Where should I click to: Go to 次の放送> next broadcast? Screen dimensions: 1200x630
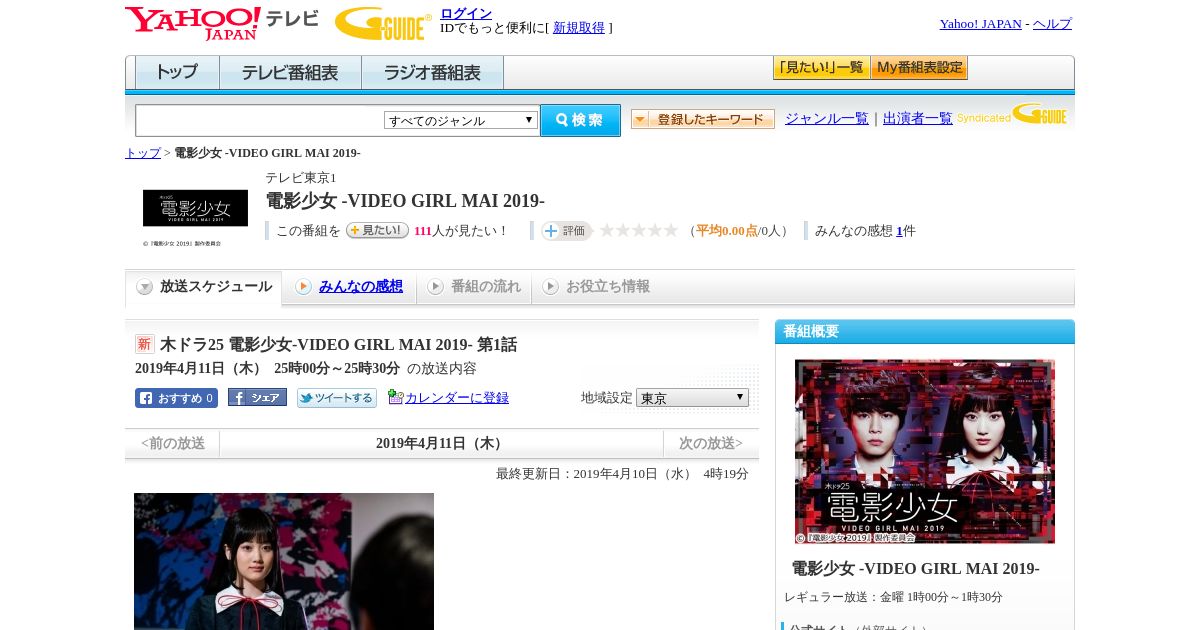711,444
